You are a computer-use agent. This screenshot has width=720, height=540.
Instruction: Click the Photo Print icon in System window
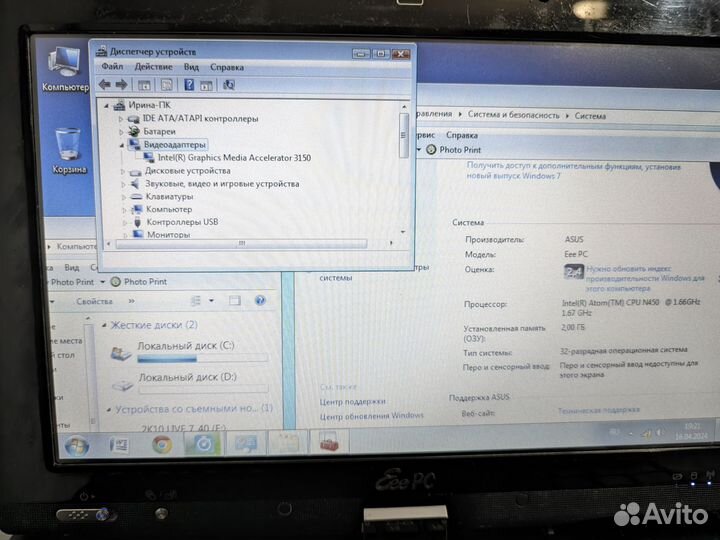[431, 149]
